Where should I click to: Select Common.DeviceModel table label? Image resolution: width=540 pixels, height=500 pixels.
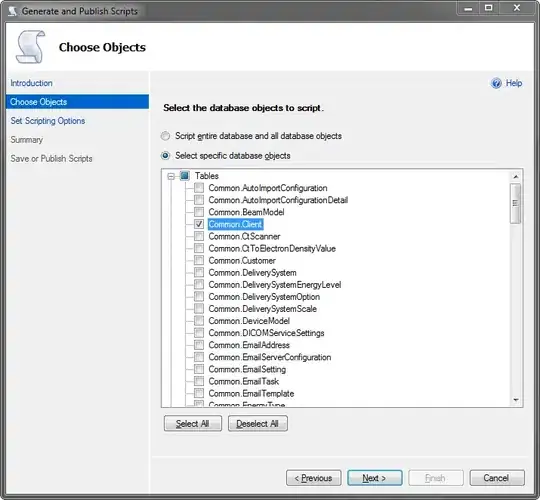[x=249, y=321]
